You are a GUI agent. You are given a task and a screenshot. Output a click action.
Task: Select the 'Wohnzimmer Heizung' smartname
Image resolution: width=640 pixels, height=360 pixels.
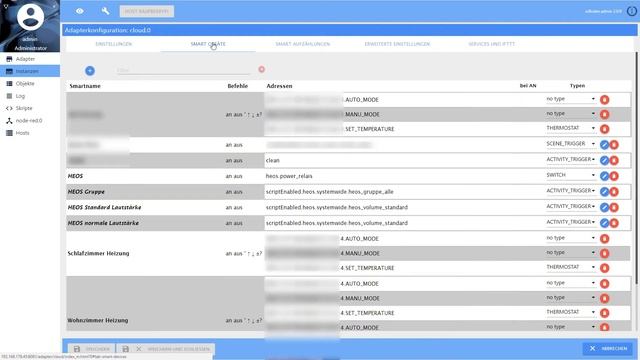pyautogui.click(x=98, y=320)
